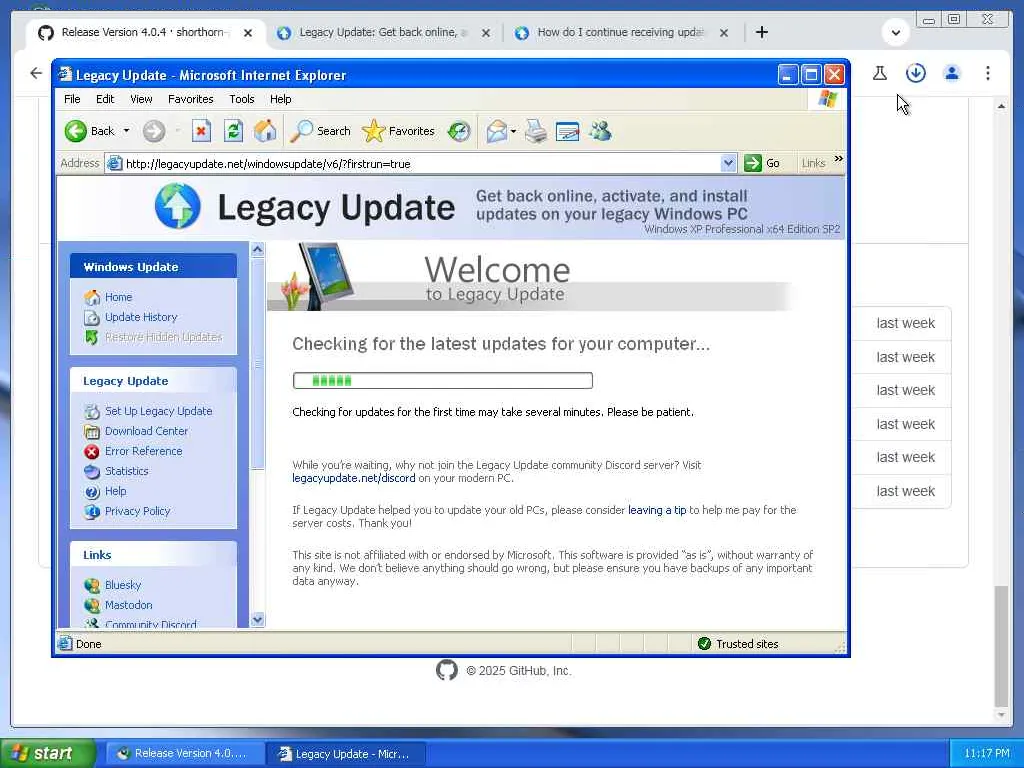
Task: Switch to 'How do I continue receiving' tab
Action: (620, 33)
